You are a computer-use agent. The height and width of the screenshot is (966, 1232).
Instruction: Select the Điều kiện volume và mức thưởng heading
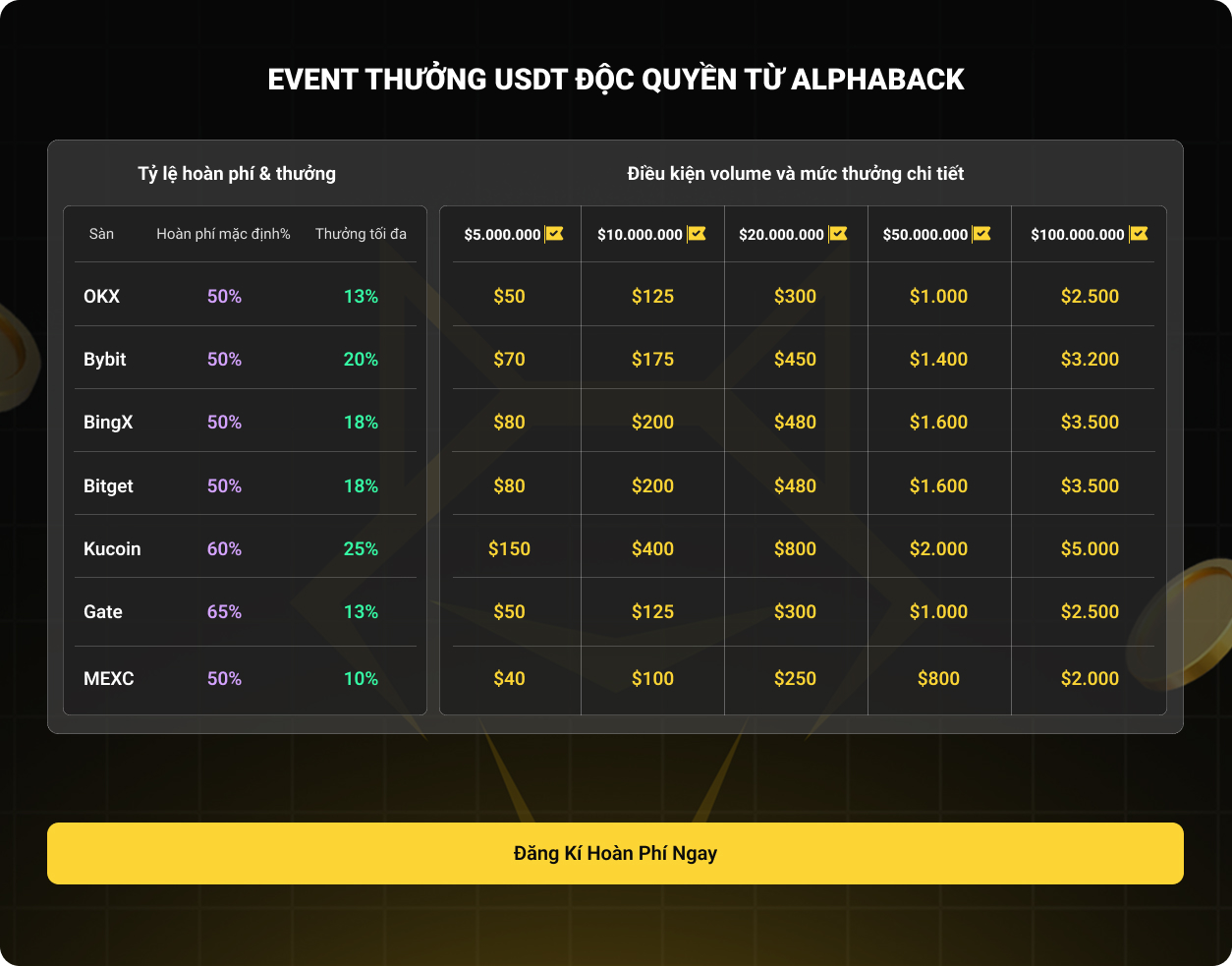tap(796, 174)
